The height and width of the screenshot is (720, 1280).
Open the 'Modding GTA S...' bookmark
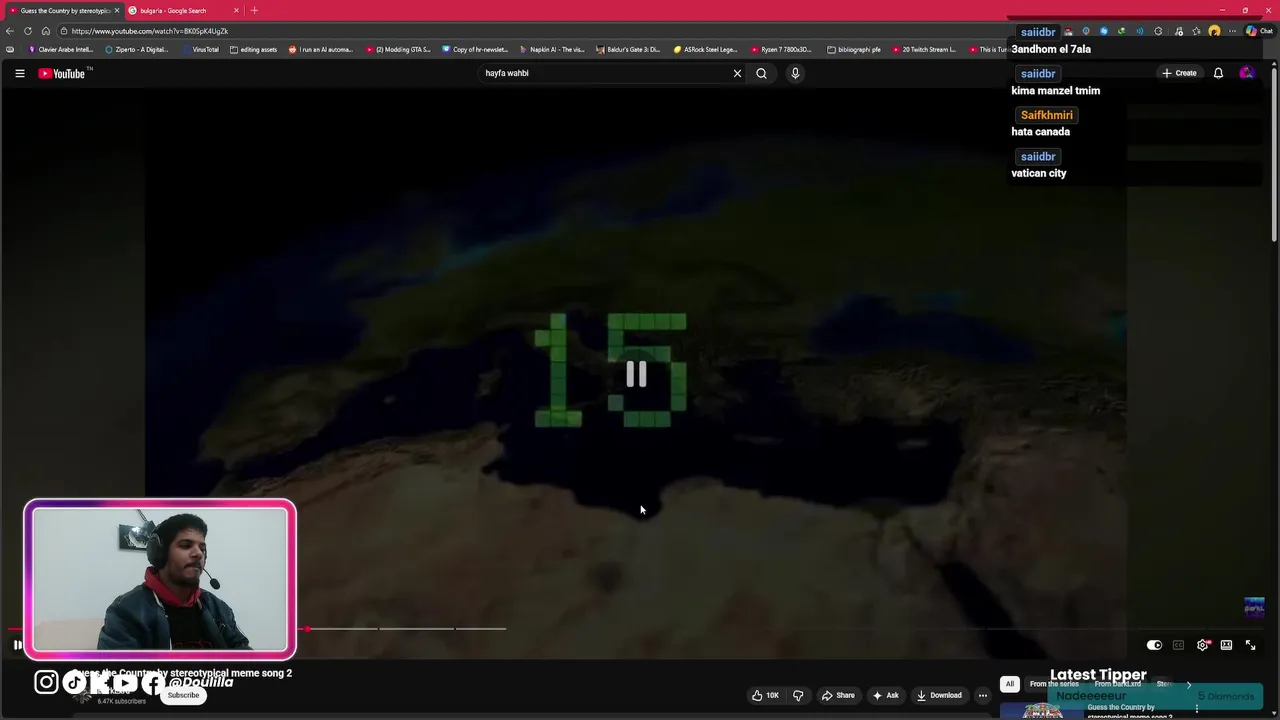click(x=398, y=49)
